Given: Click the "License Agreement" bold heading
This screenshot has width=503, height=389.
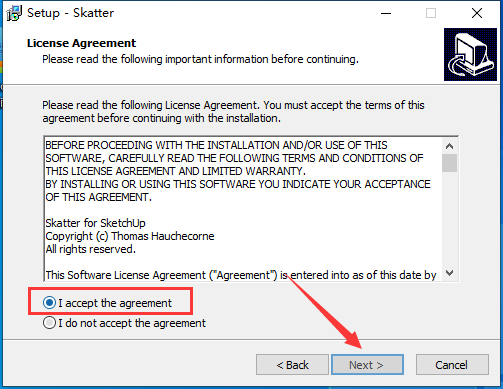Looking at the screenshot, I should click(x=81, y=43).
